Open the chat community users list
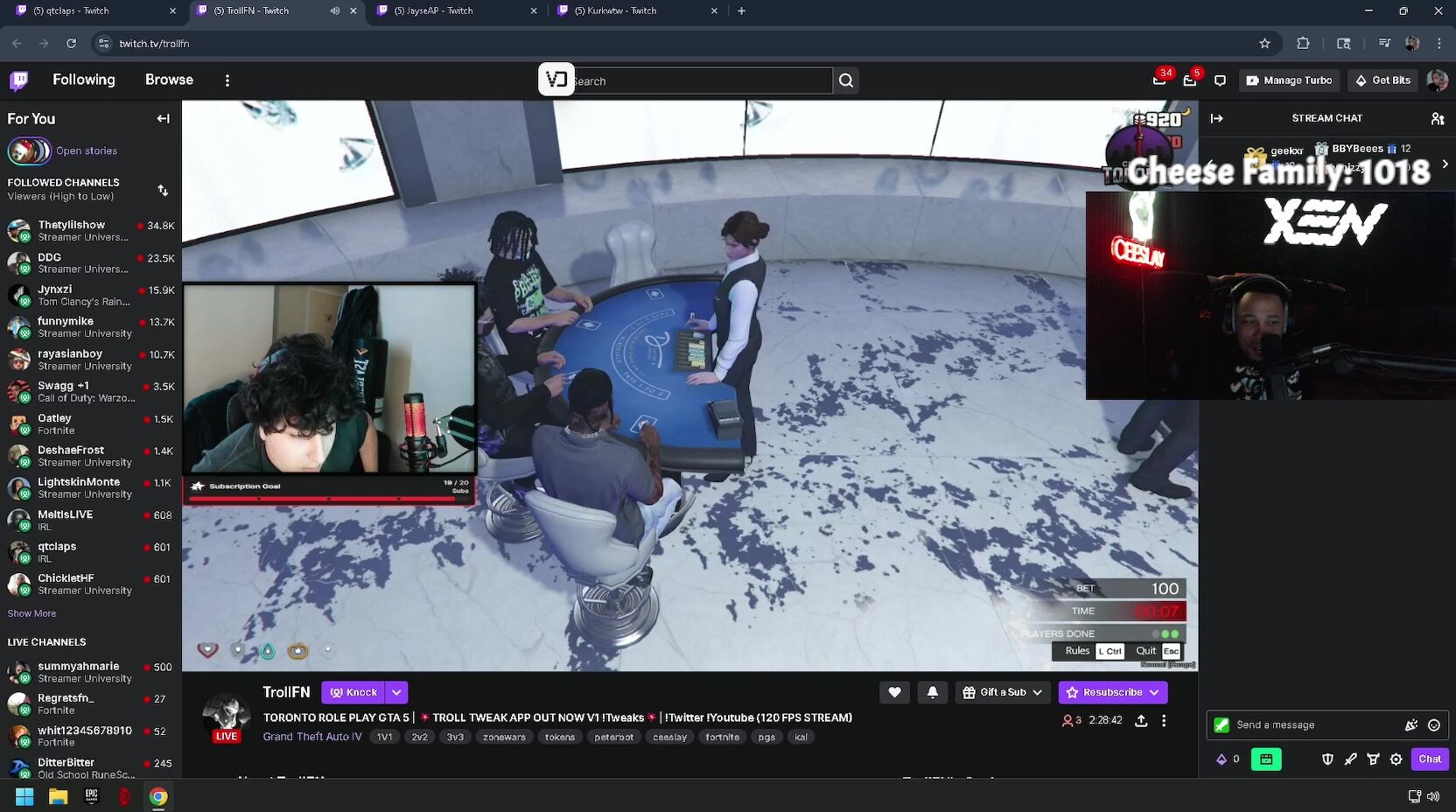 1438,118
